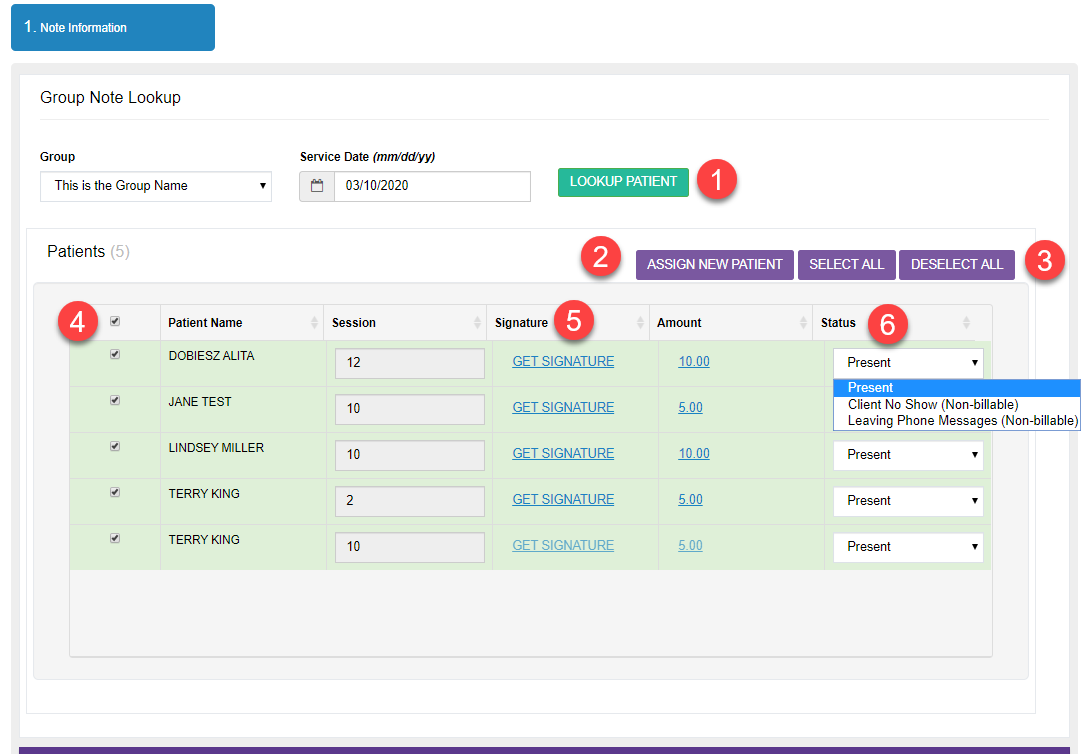This screenshot has height=754, width=1091.
Task: Open the calendar icon for Service Date
Action: pos(317,186)
